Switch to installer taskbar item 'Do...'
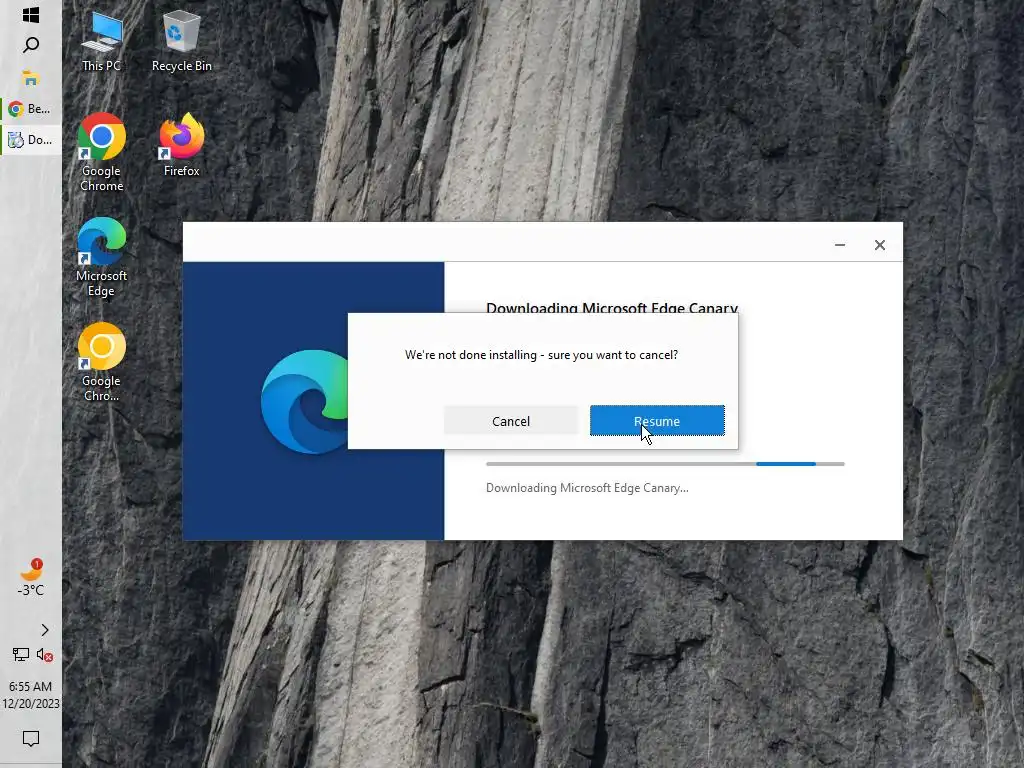 point(31,140)
